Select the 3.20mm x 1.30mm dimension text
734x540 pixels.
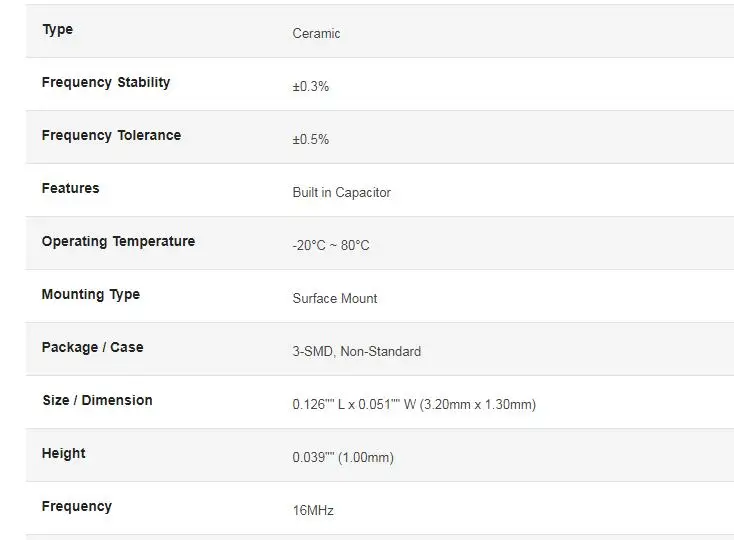477,405
